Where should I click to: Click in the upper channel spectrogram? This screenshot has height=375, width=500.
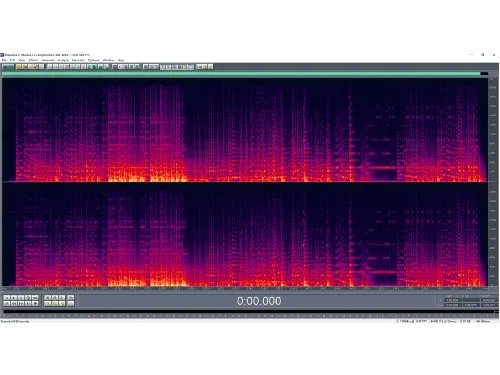pyautogui.click(x=245, y=130)
